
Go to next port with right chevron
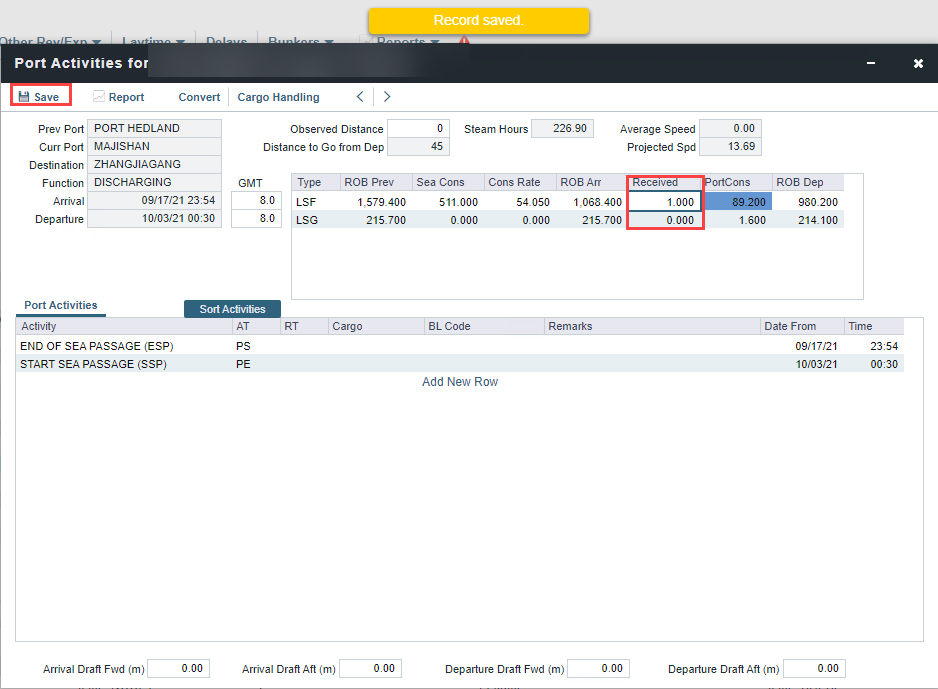pyautogui.click(x=387, y=97)
